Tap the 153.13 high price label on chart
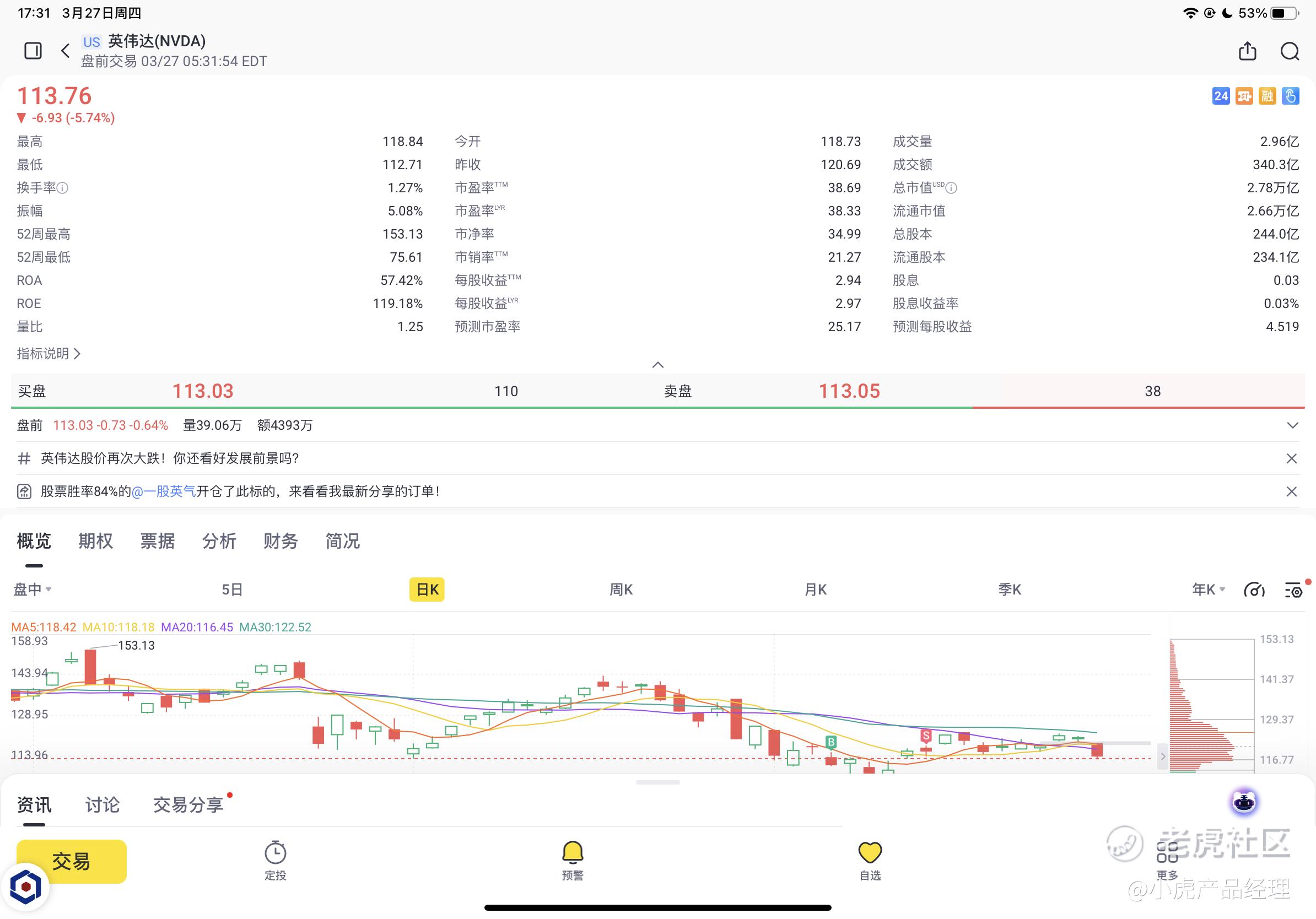Image resolution: width=1316 pixels, height=919 pixels. coord(137,646)
